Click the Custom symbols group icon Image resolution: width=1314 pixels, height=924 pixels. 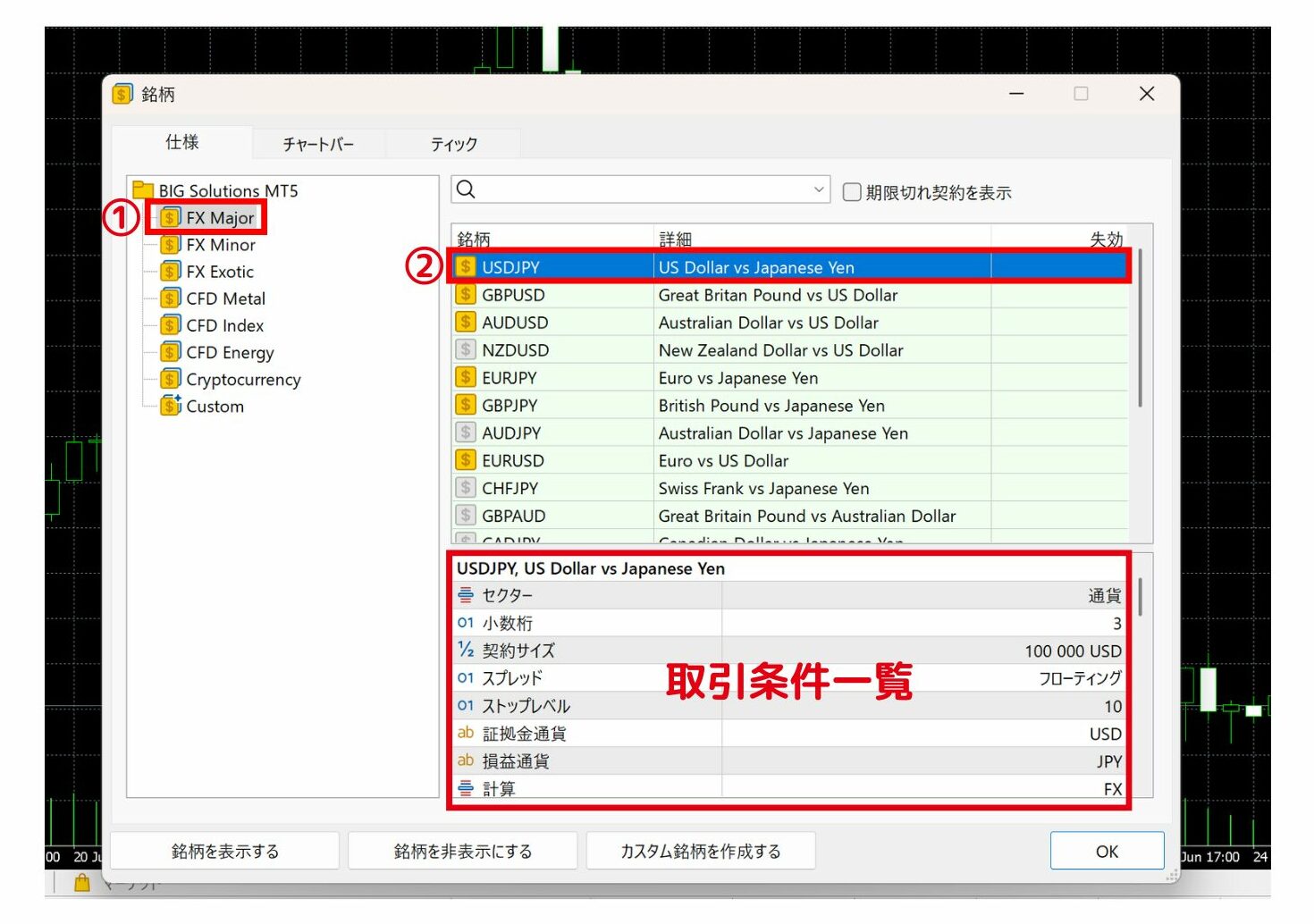(x=172, y=406)
